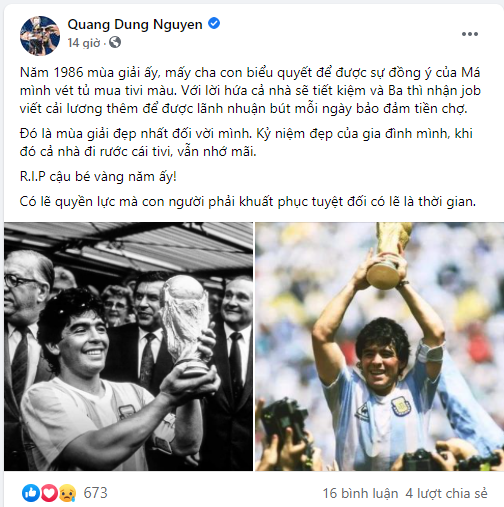Screen dimensions: 504x507
Task: Open the '14 giờ' timestamp link
Action: (84, 43)
